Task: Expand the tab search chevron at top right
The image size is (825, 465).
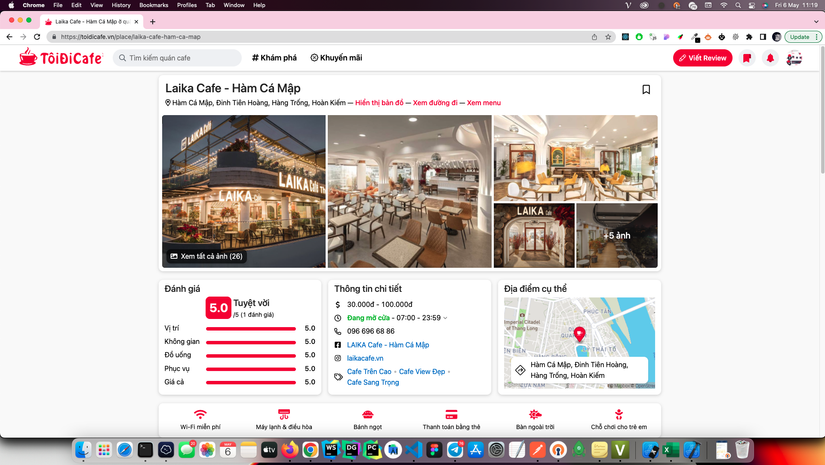Action: 816,22
